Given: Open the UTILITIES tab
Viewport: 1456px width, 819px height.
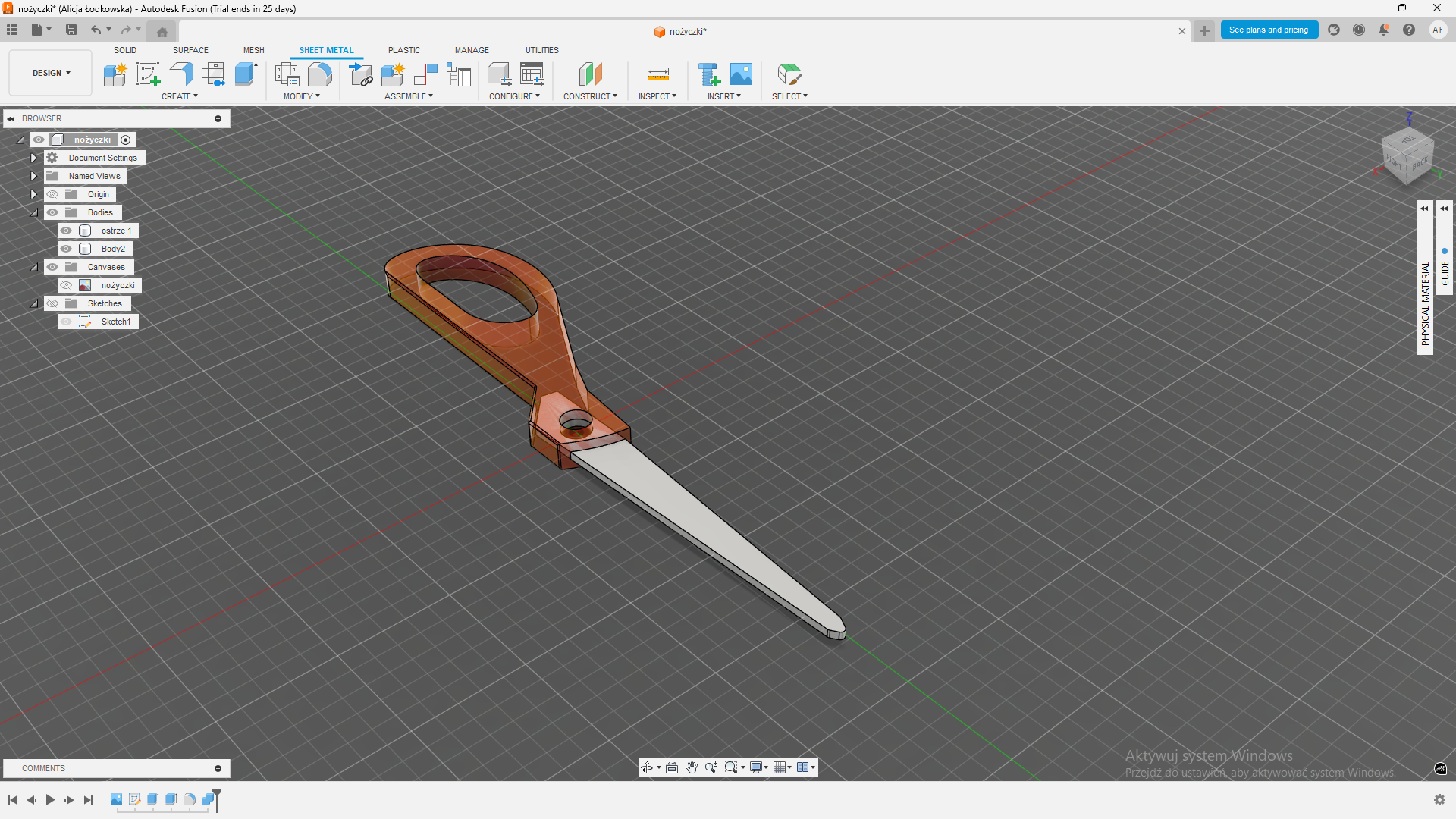Looking at the screenshot, I should coord(541,50).
